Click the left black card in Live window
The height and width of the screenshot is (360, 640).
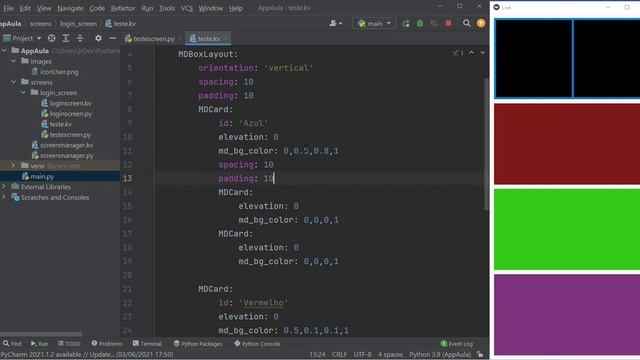533,58
